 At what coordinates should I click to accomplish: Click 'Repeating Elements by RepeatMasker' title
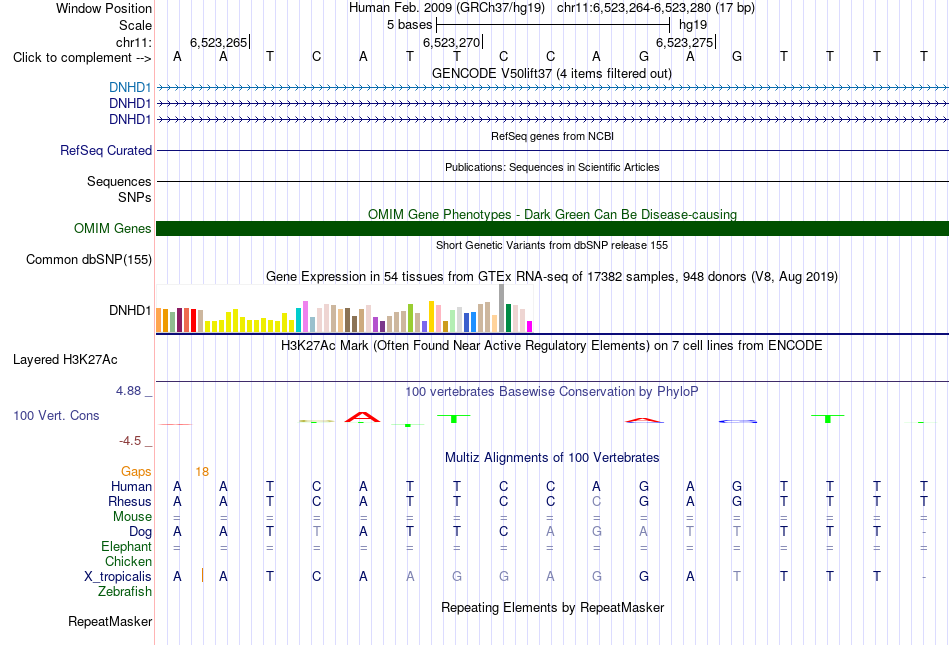552,607
